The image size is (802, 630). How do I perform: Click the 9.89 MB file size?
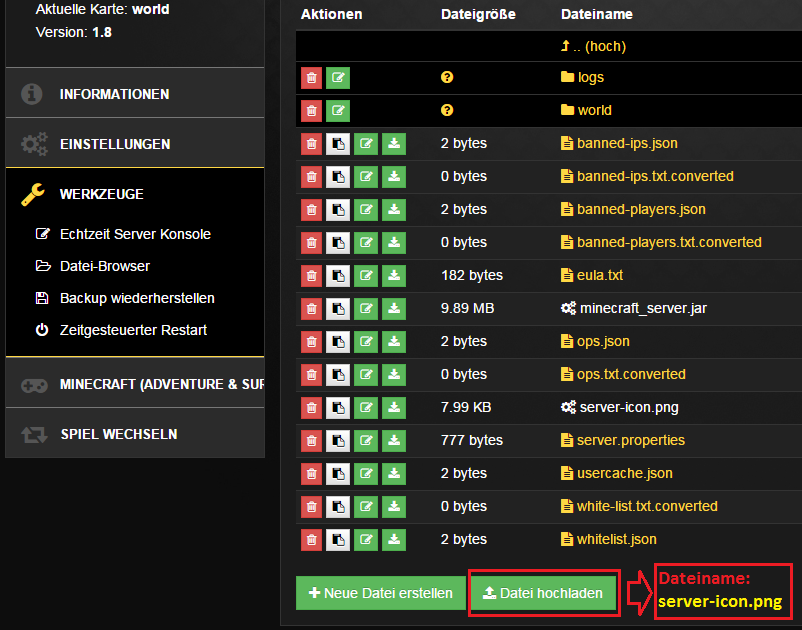coord(467,308)
